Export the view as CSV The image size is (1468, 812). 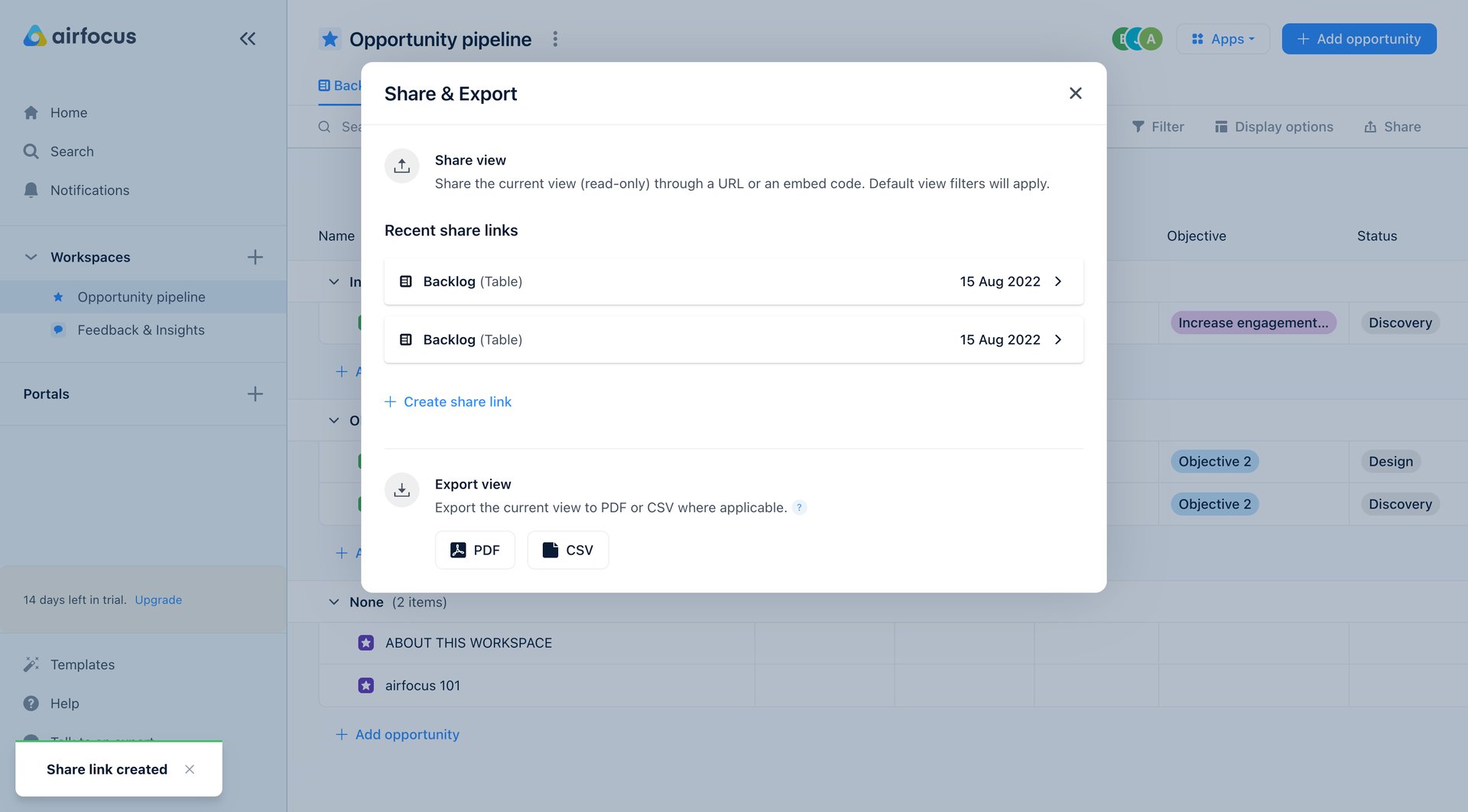tap(567, 550)
